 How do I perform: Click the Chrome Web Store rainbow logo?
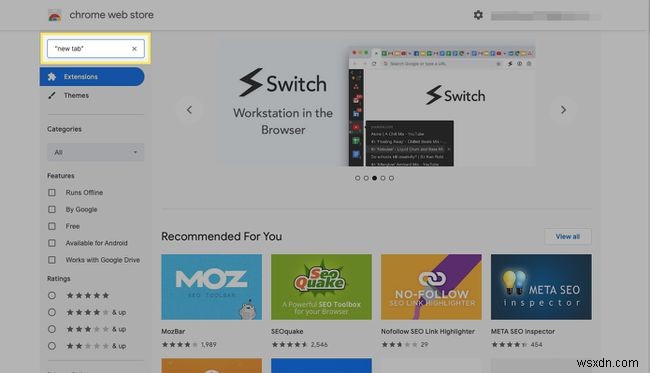55,15
